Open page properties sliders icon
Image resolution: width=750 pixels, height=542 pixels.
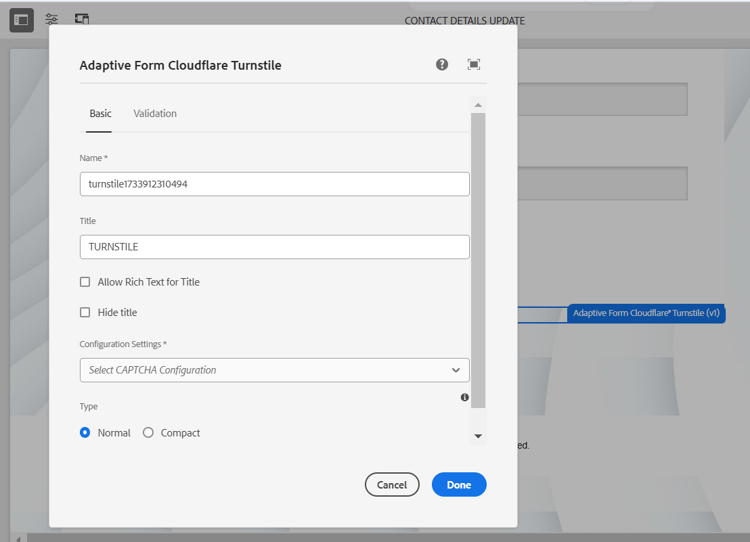[x=52, y=19]
